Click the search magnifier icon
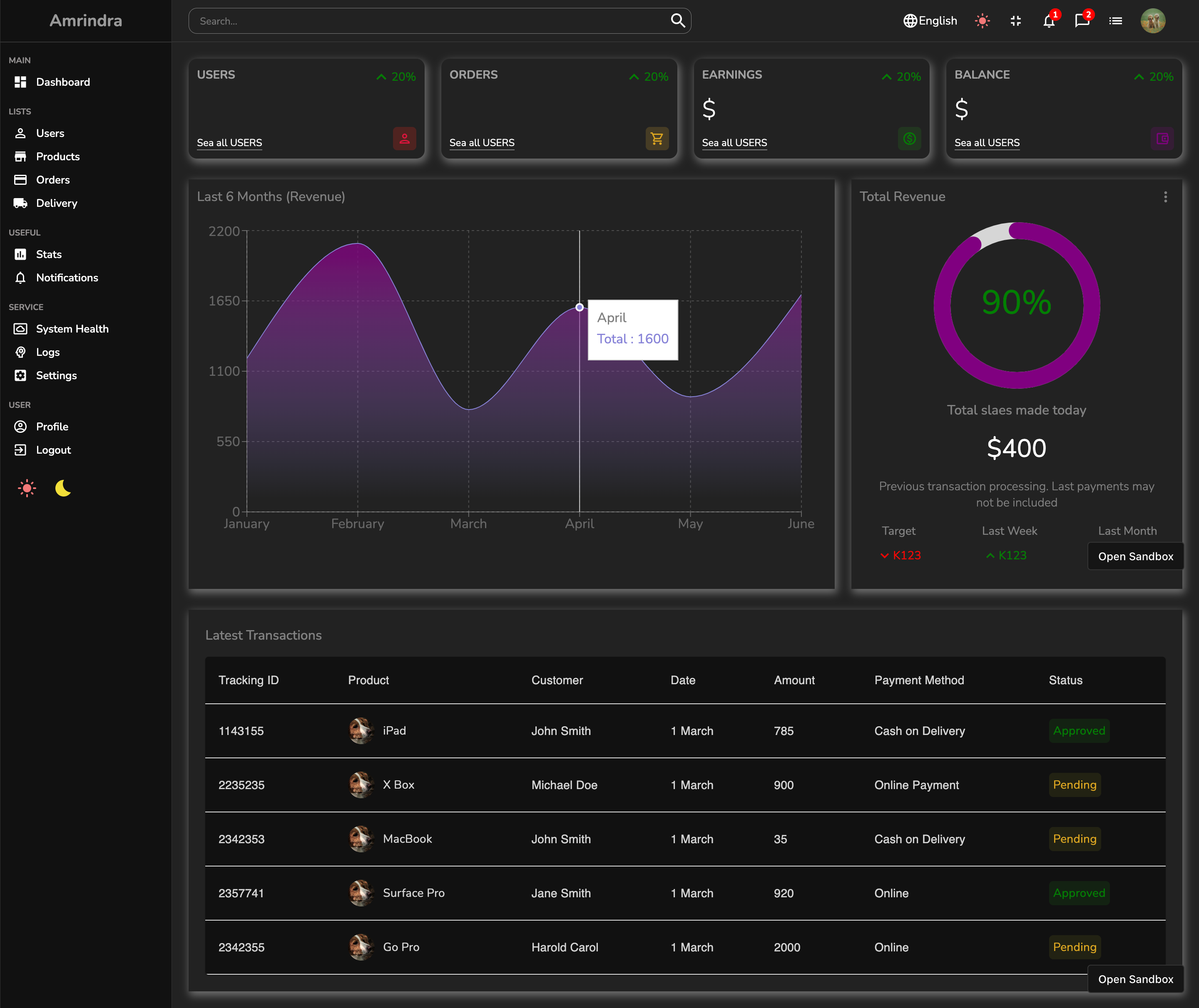The width and height of the screenshot is (1199, 1008). (x=678, y=20)
